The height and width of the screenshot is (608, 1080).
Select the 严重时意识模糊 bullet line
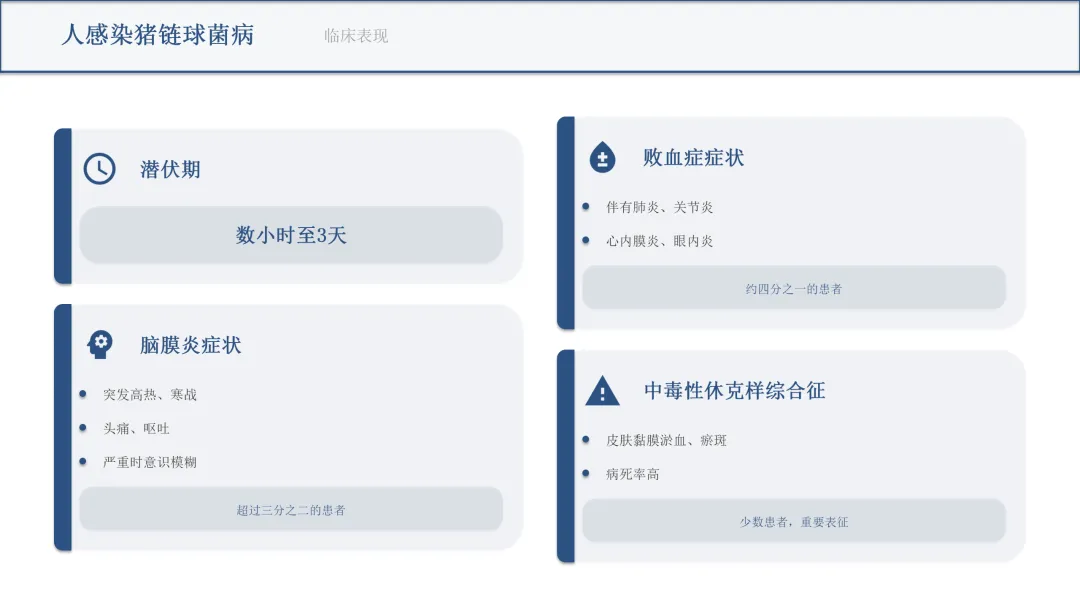(x=150, y=463)
